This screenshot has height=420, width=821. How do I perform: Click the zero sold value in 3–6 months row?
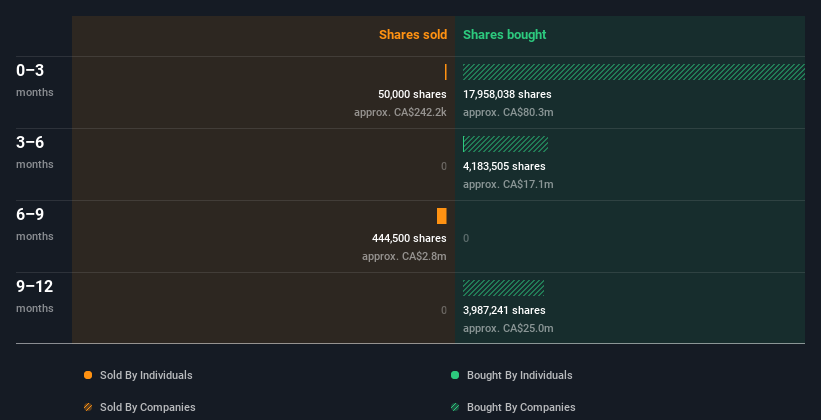pos(444,166)
